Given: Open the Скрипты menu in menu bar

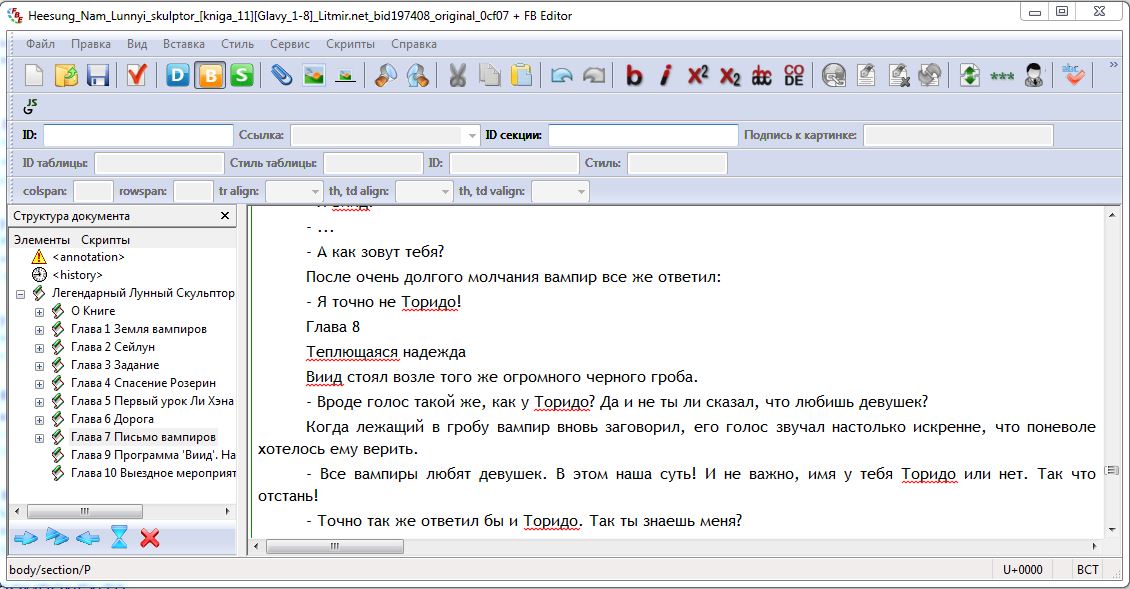Looking at the screenshot, I should [x=350, y=44].
